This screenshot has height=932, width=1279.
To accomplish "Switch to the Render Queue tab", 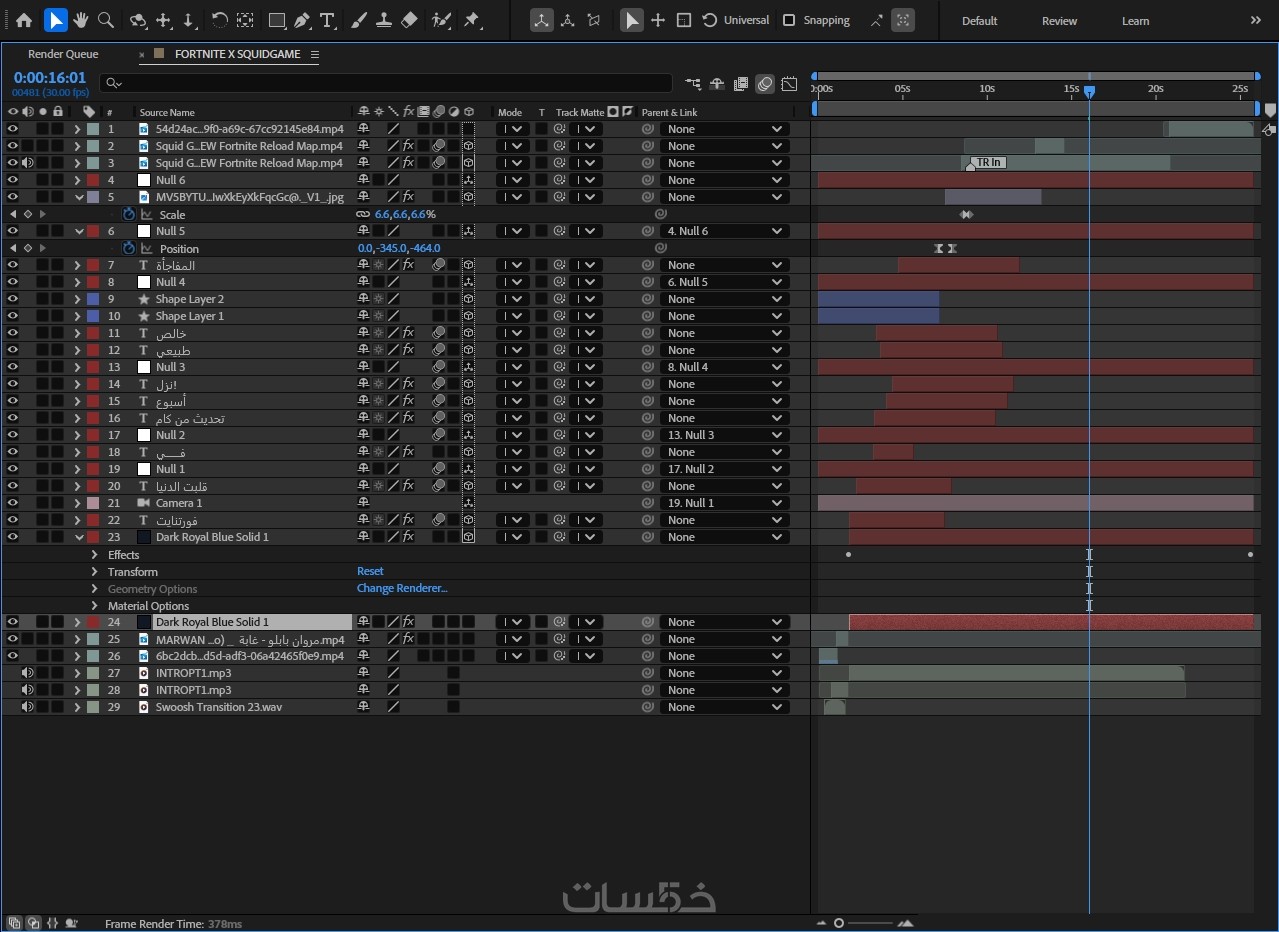I will coord(63,54).
